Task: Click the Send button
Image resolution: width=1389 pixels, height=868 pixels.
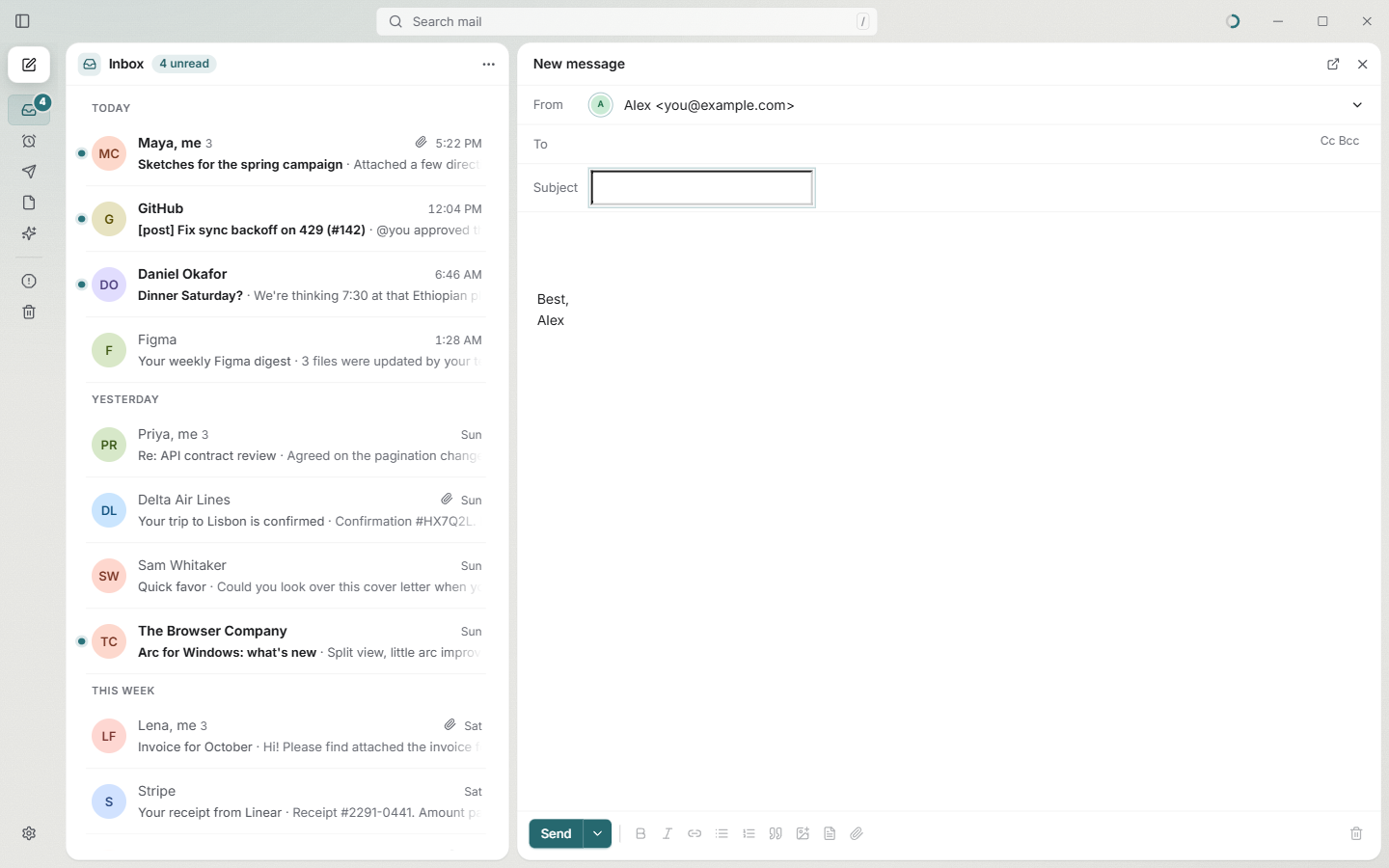Action: pyautogui.click(x=556, y=834)
